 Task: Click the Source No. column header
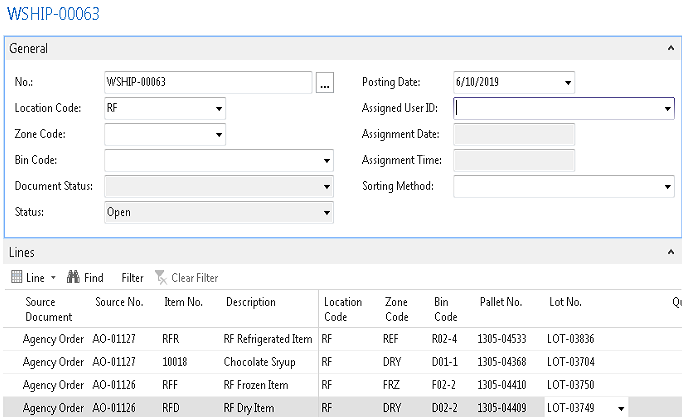pyautogui.click(x=119, y=302)
